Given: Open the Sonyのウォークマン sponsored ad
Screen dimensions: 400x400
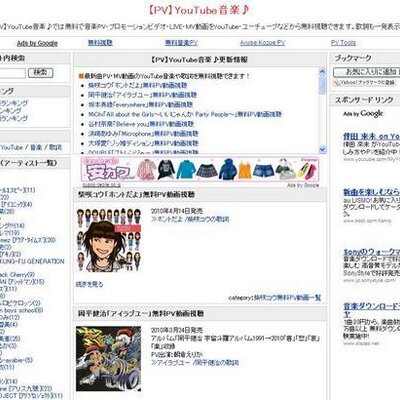Looking at the screenshot, I should (371, 252).
